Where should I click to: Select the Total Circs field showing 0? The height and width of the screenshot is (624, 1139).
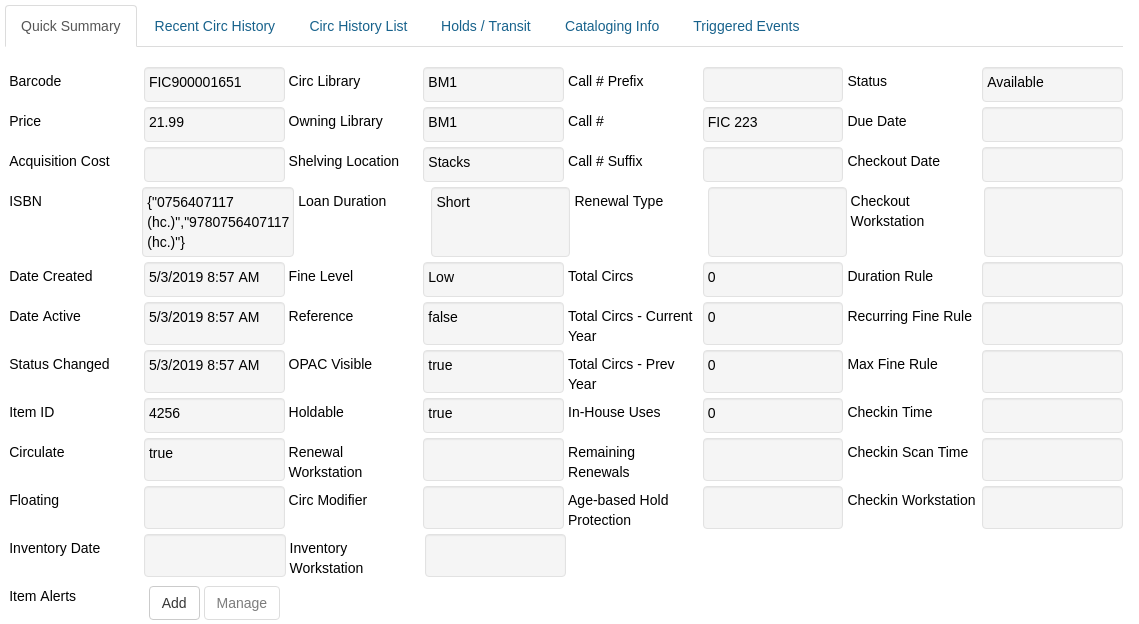(771, 279)
